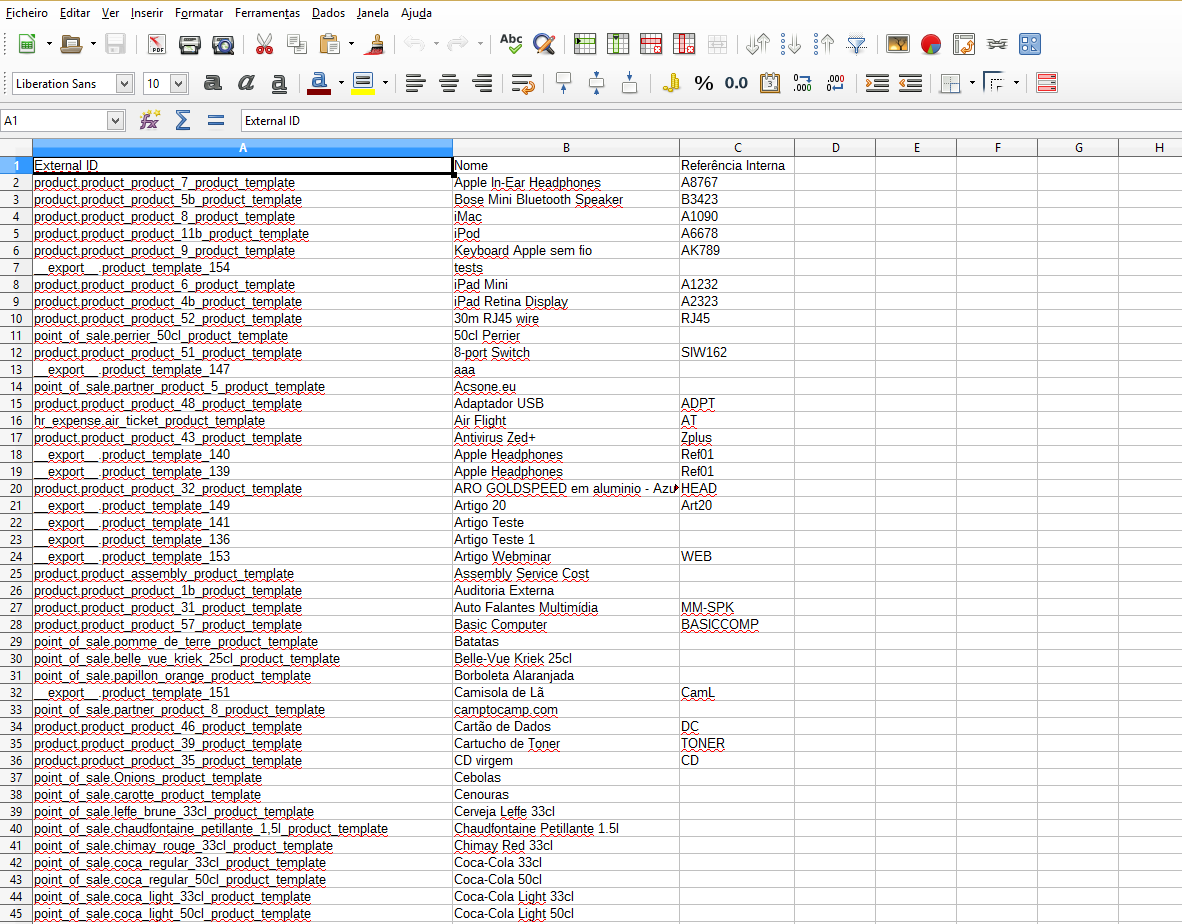Run the spelling check (Abc) tool

click(511, 44)
